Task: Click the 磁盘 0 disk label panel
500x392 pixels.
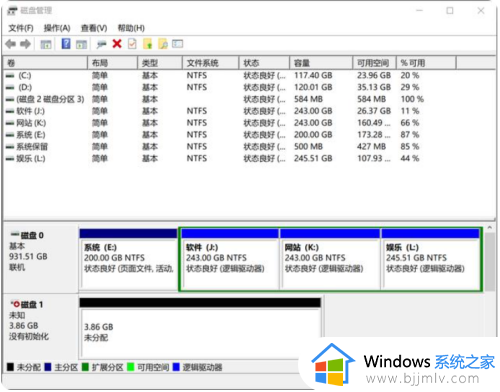Action: (41, 258)
